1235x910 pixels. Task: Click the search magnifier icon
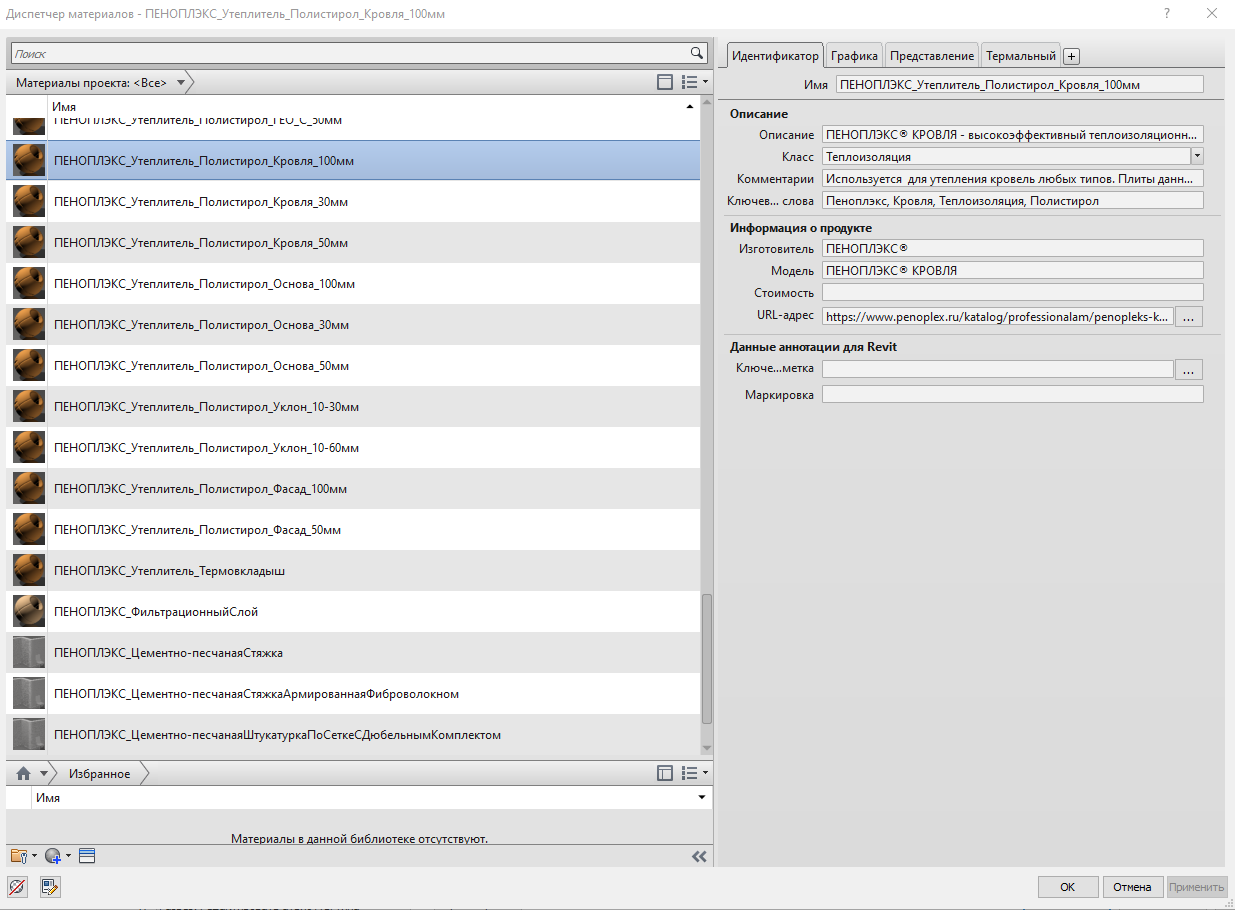click(x=697, y=53)
